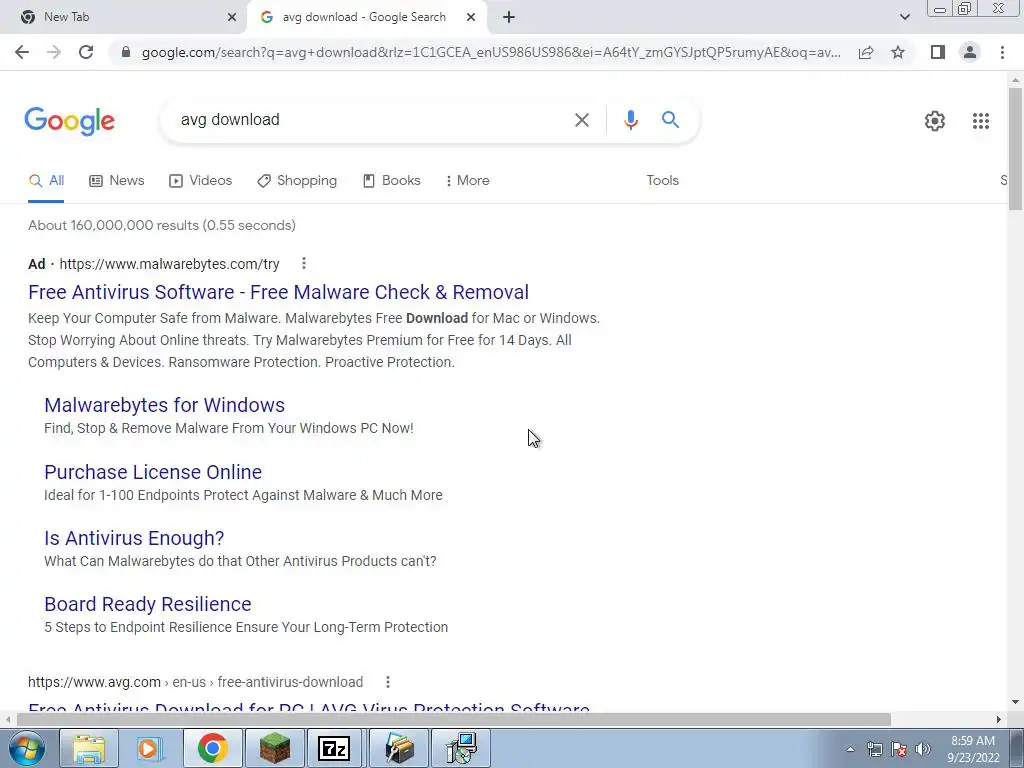1024x768 pixels.
Task: Click the horizontal scrollbar thumb
Action: (x=453, y=719)
